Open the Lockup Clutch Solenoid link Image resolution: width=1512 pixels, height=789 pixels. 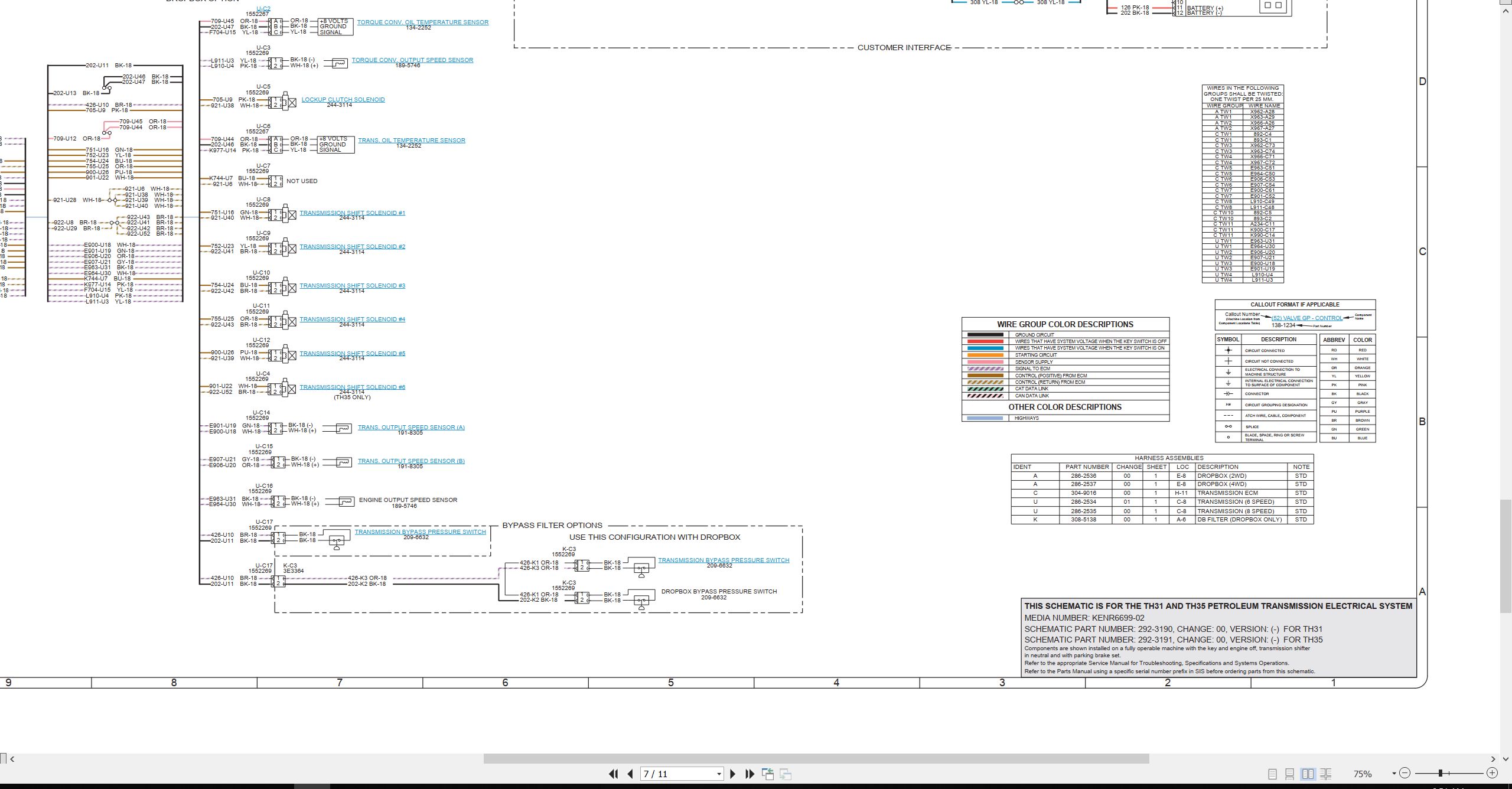point(343,100)
